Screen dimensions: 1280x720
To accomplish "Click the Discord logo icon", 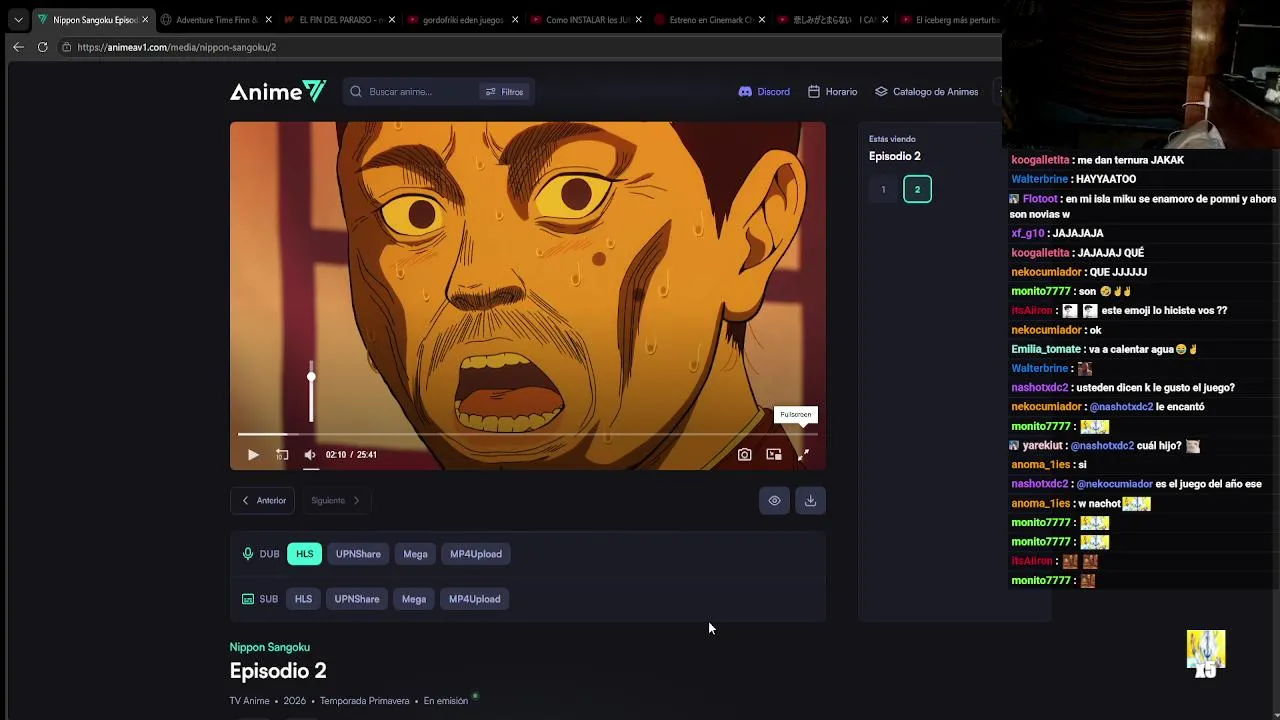I will (x=745, y=92).
